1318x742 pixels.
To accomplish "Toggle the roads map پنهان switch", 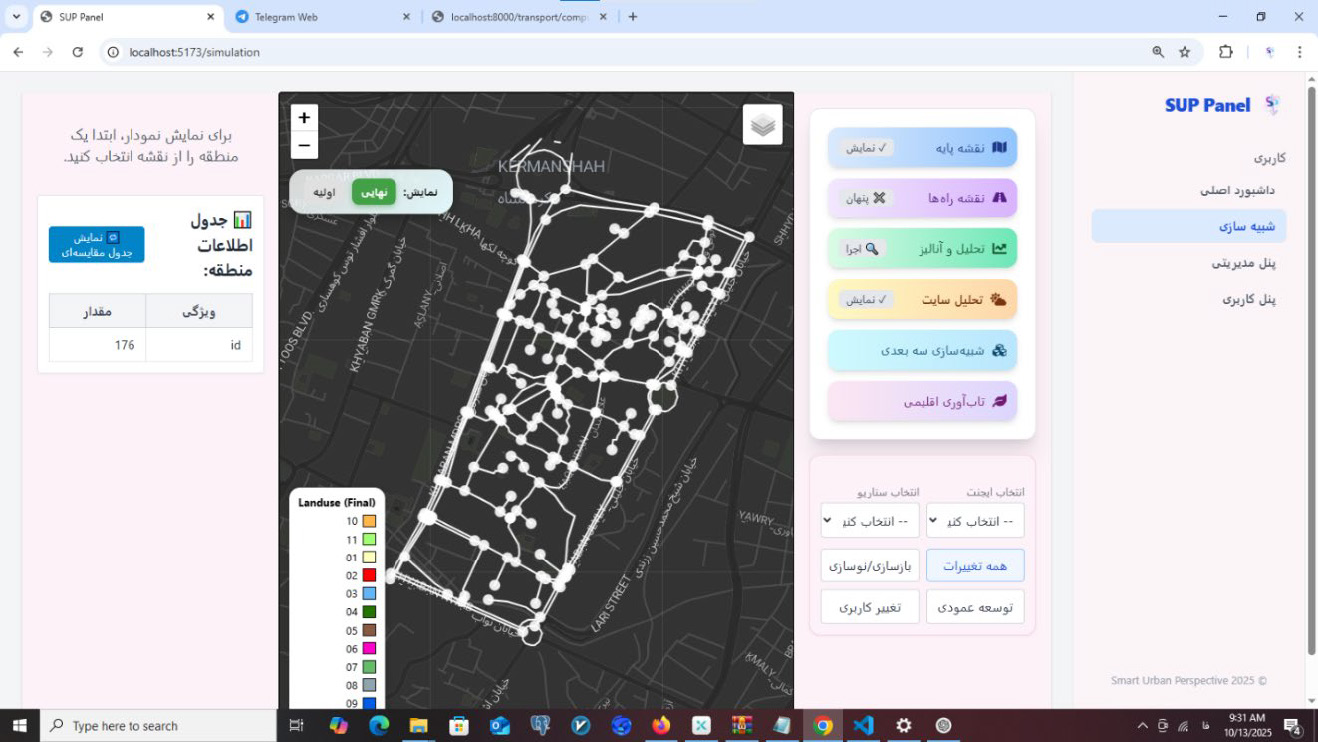I will 867,198.
